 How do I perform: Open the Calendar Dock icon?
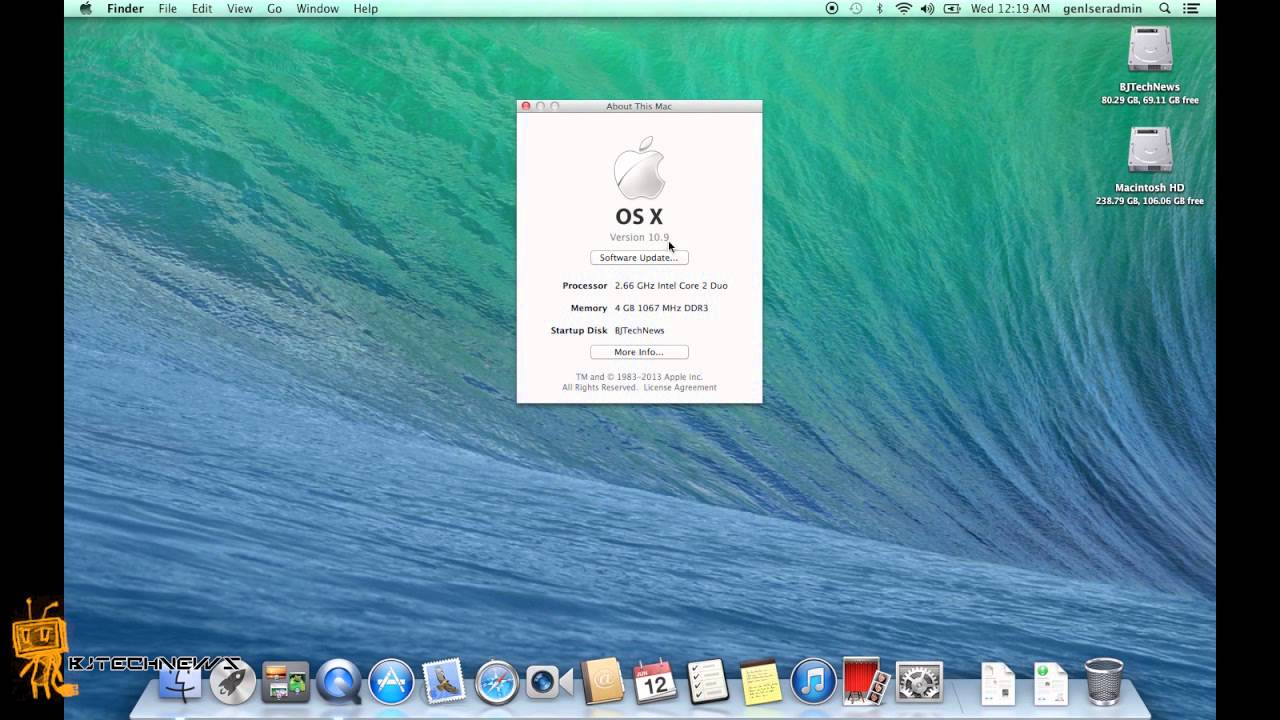[655, 682]
